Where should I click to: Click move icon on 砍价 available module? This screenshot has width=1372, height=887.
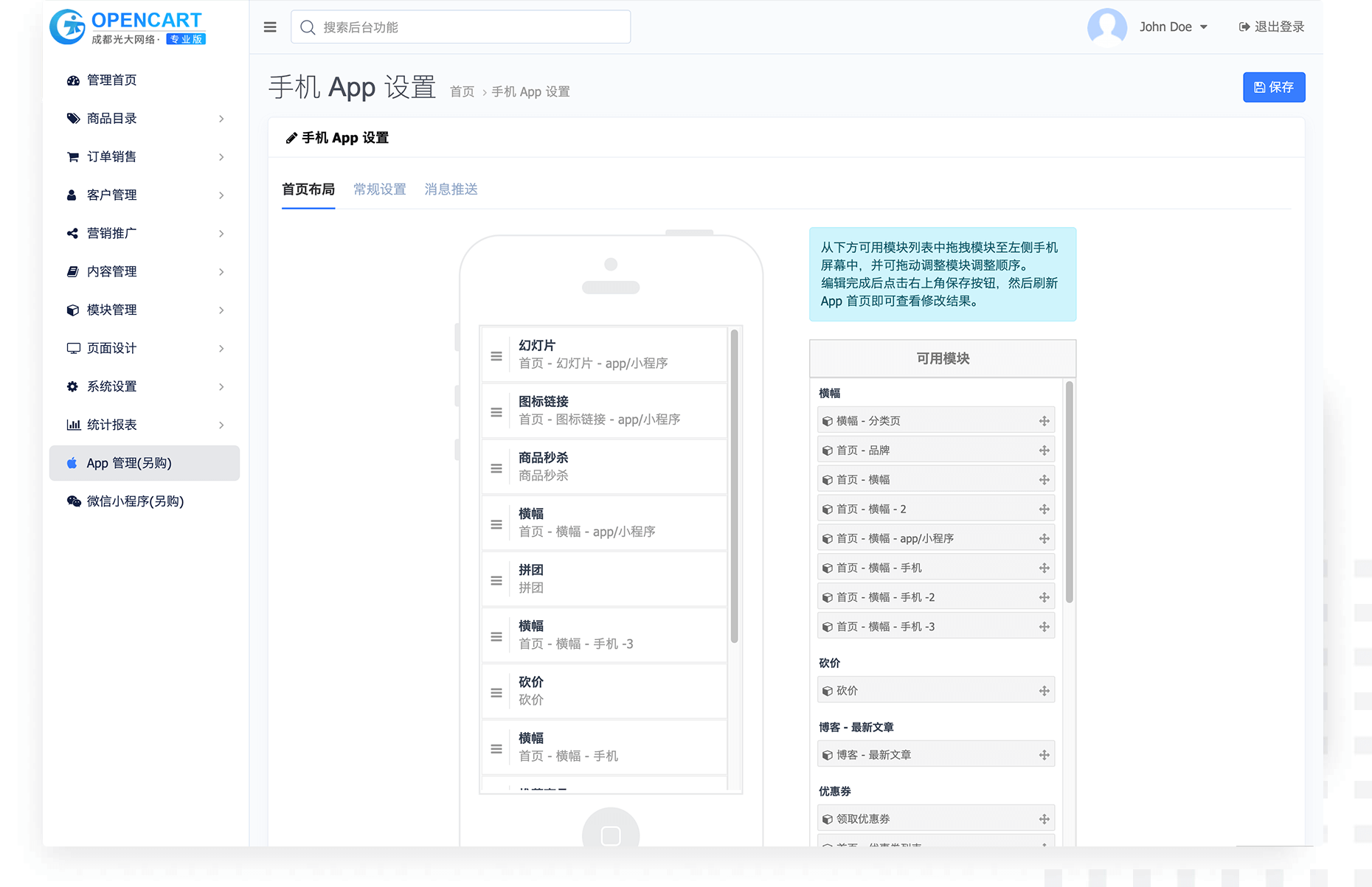(1044, 691)
